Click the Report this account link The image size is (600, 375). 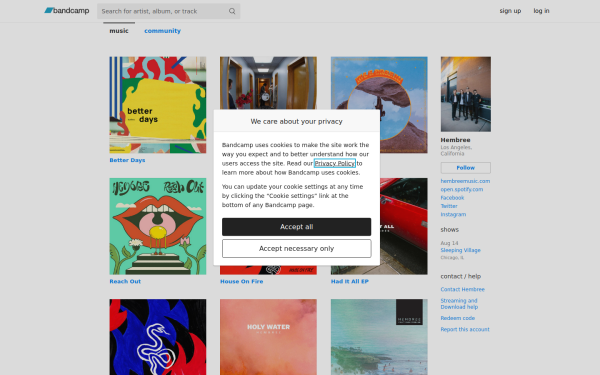pos(465,329)
